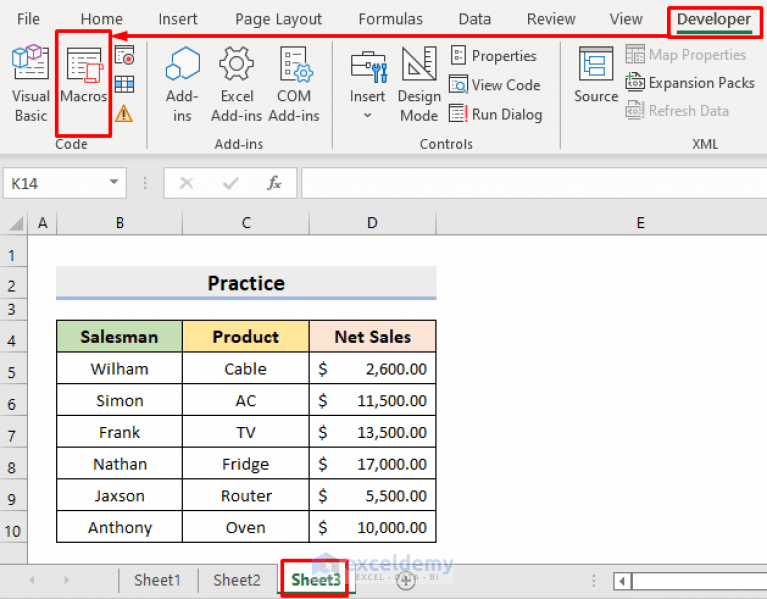Open Expansion Packs
767x599 pixels.
[690, 83]
